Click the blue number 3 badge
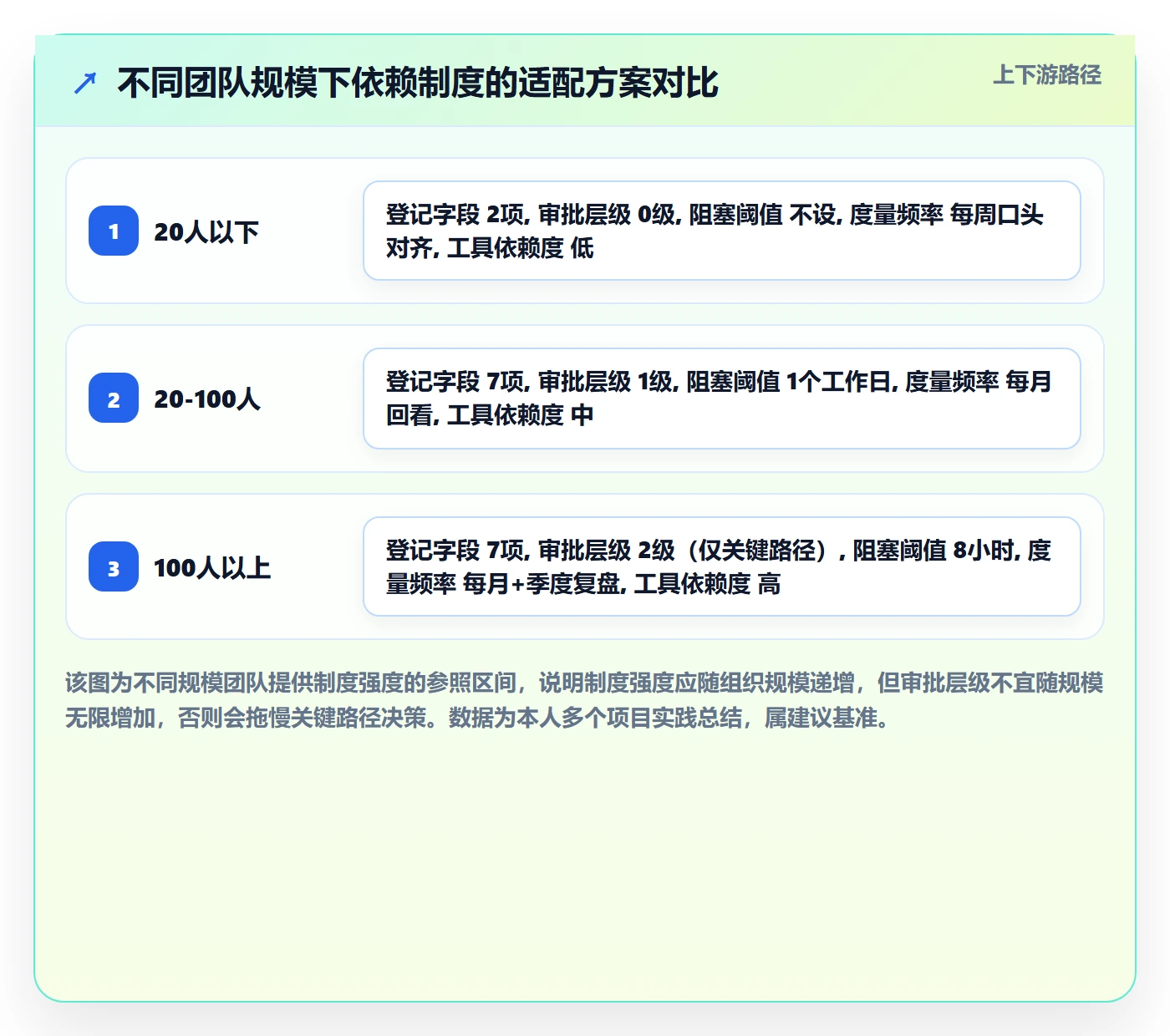The height and width of the screenshot is (1036, 1170). click(114, 566)
